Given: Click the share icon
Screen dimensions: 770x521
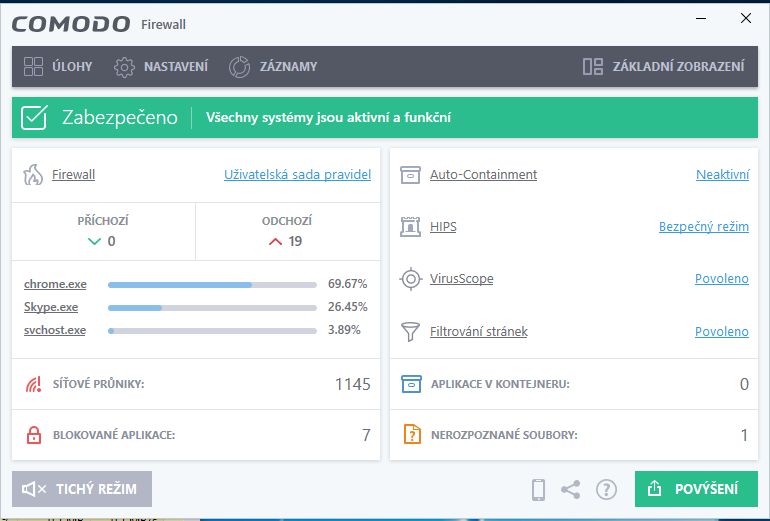Looking at the screenshot, I should point(571,489).
